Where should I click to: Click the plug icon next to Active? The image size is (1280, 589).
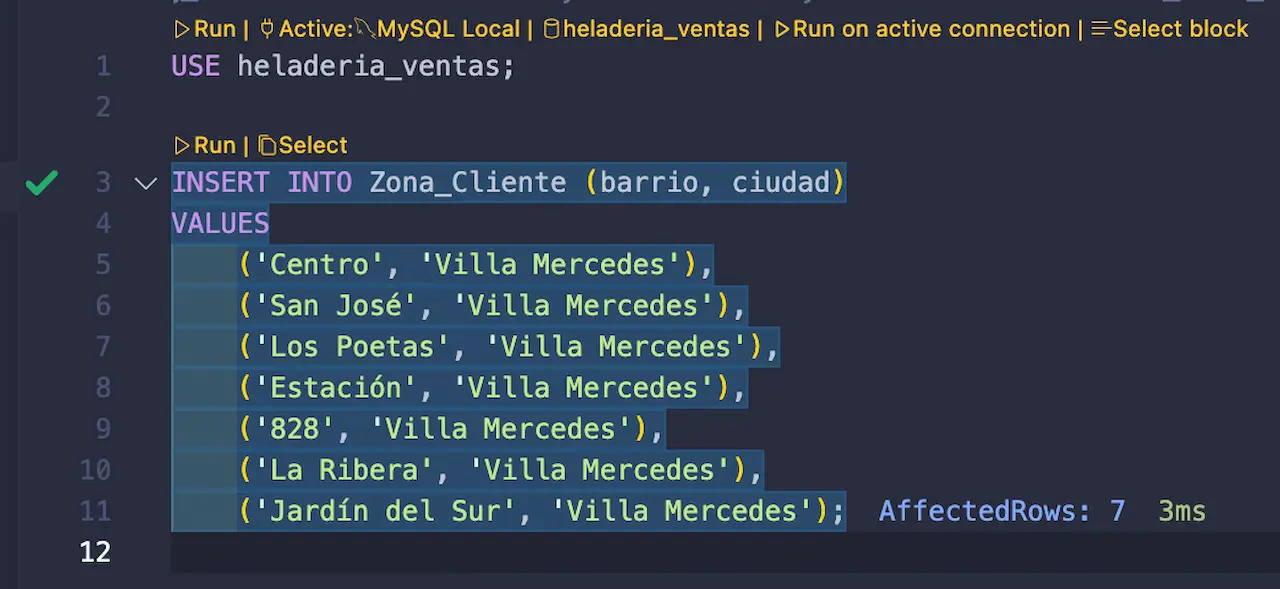pos(266,29)
